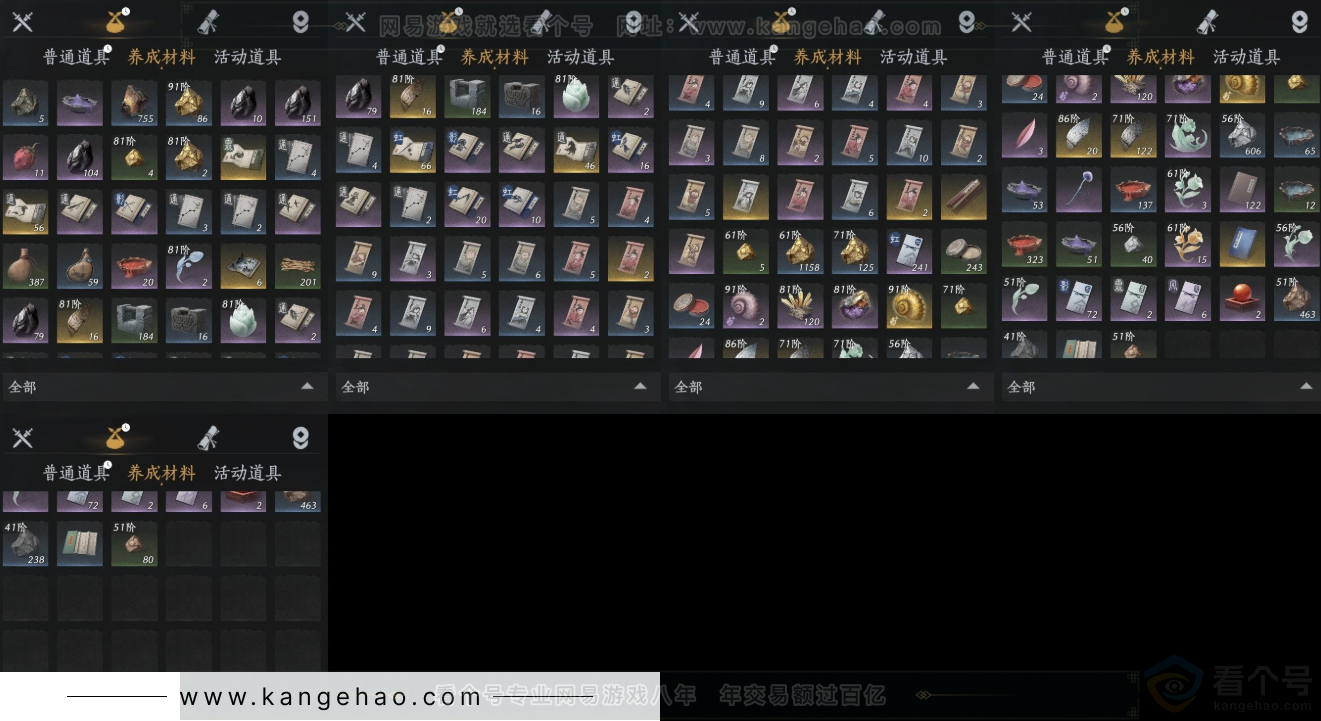Select the red bowl showing 137
1321x721 pixels.
point(1133,189)
